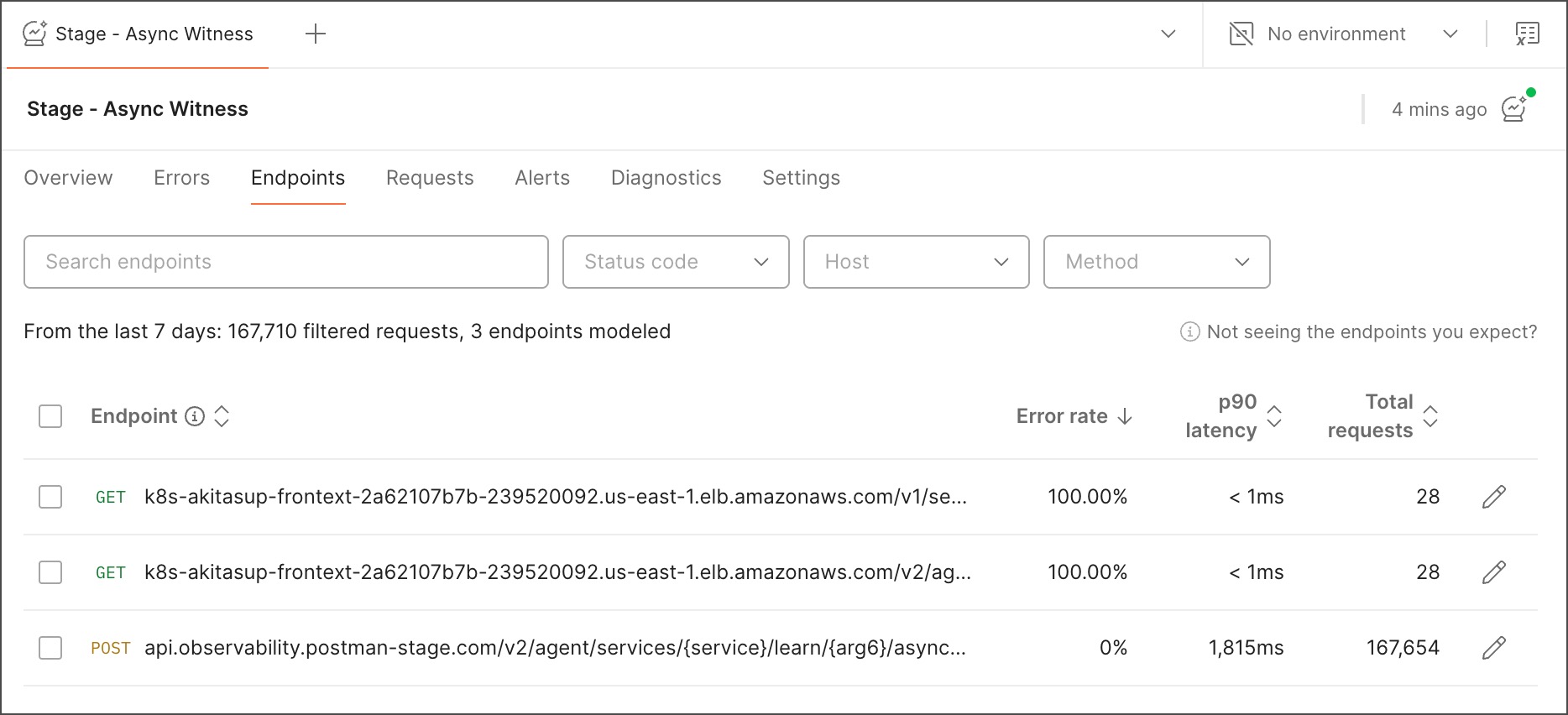Focus the Search endpoints field
The image size is (1568, 715).
tap(285, 262)
